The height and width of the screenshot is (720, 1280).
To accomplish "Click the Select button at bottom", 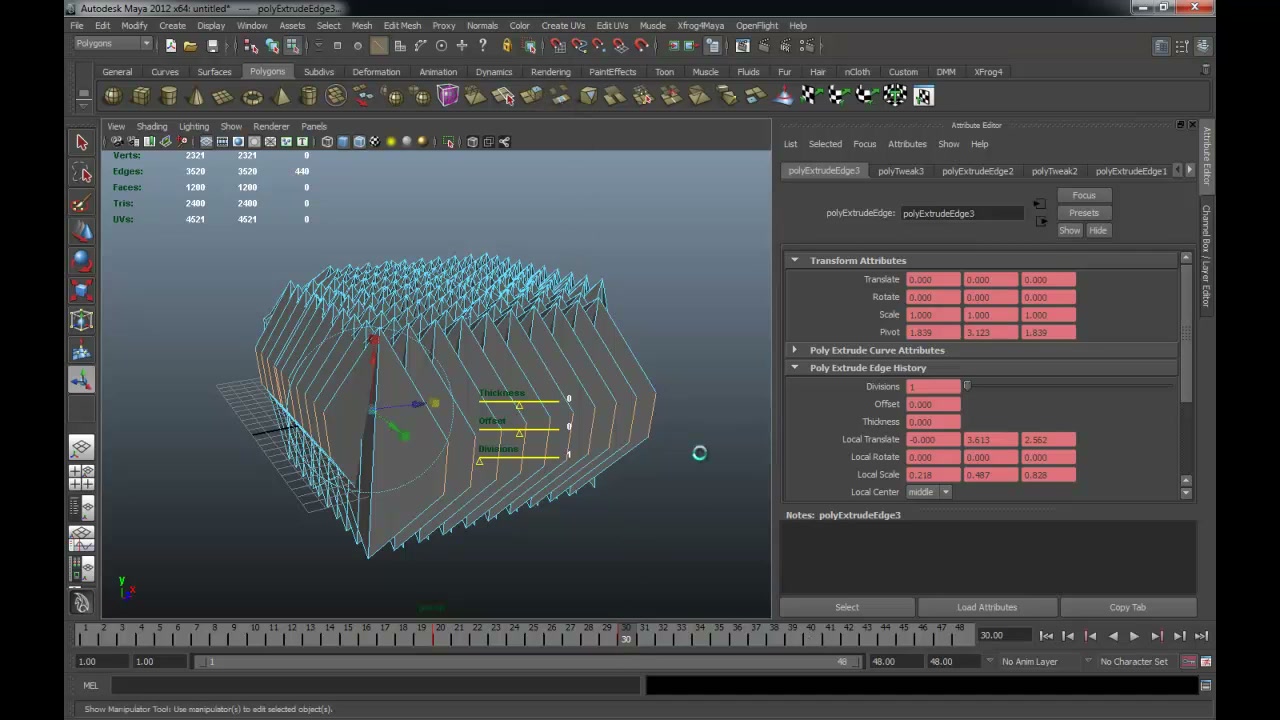I will pos(847,607).
